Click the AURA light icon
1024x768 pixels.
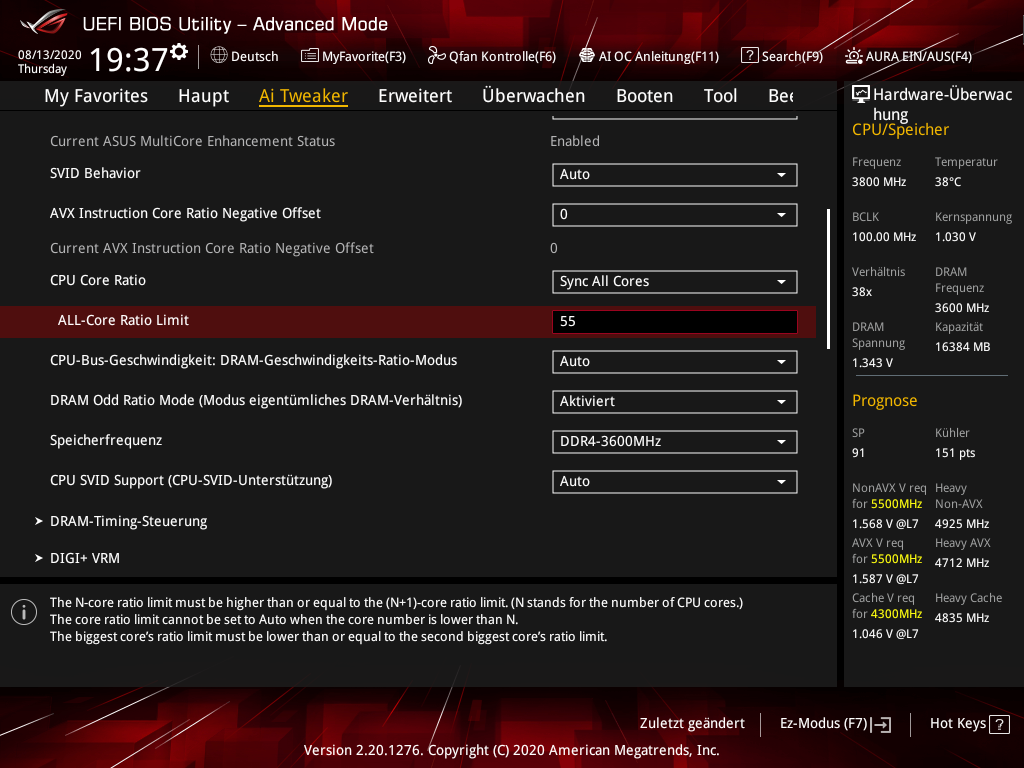(x=853, y=56)
